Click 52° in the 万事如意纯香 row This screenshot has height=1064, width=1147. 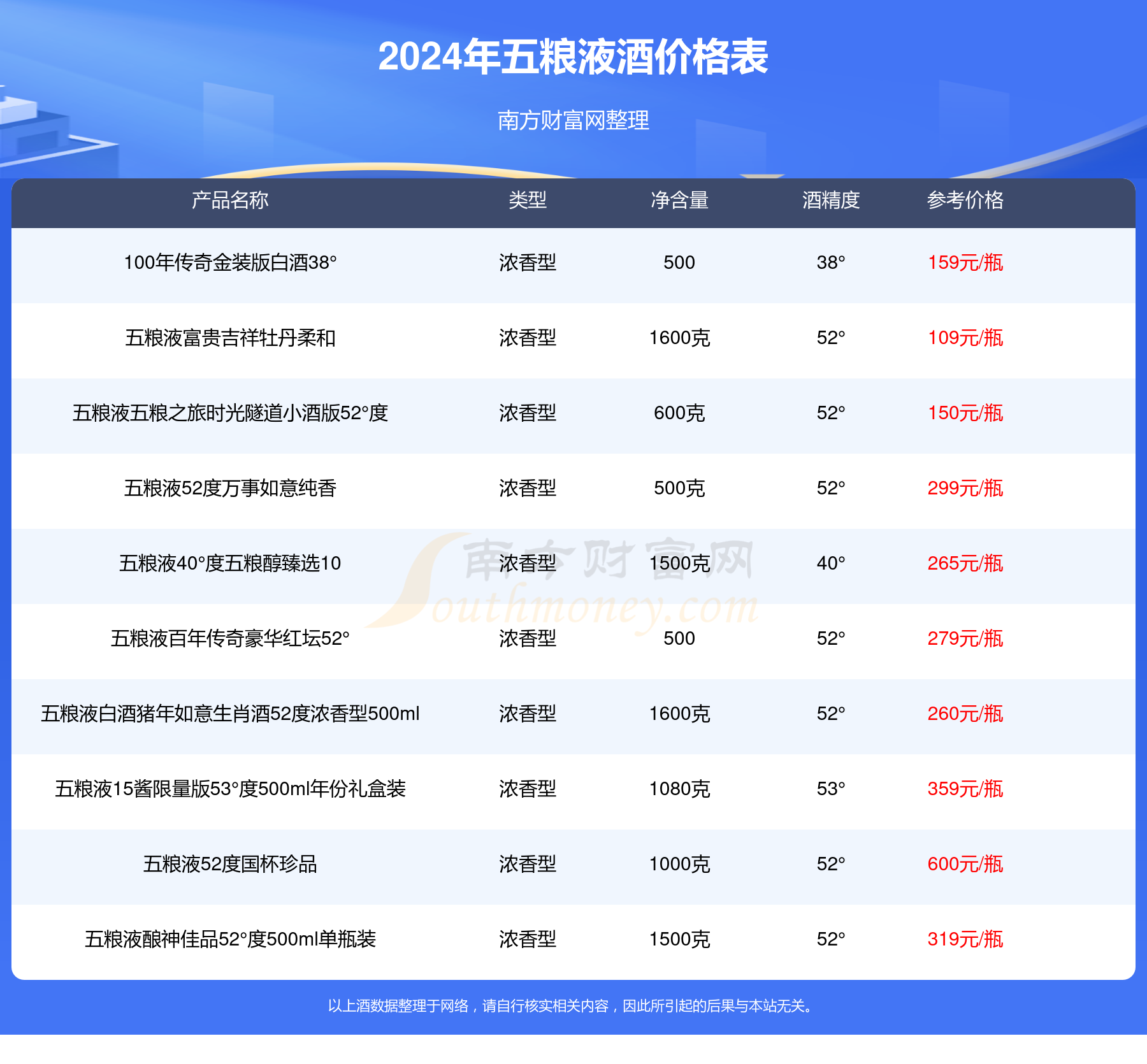831,488
